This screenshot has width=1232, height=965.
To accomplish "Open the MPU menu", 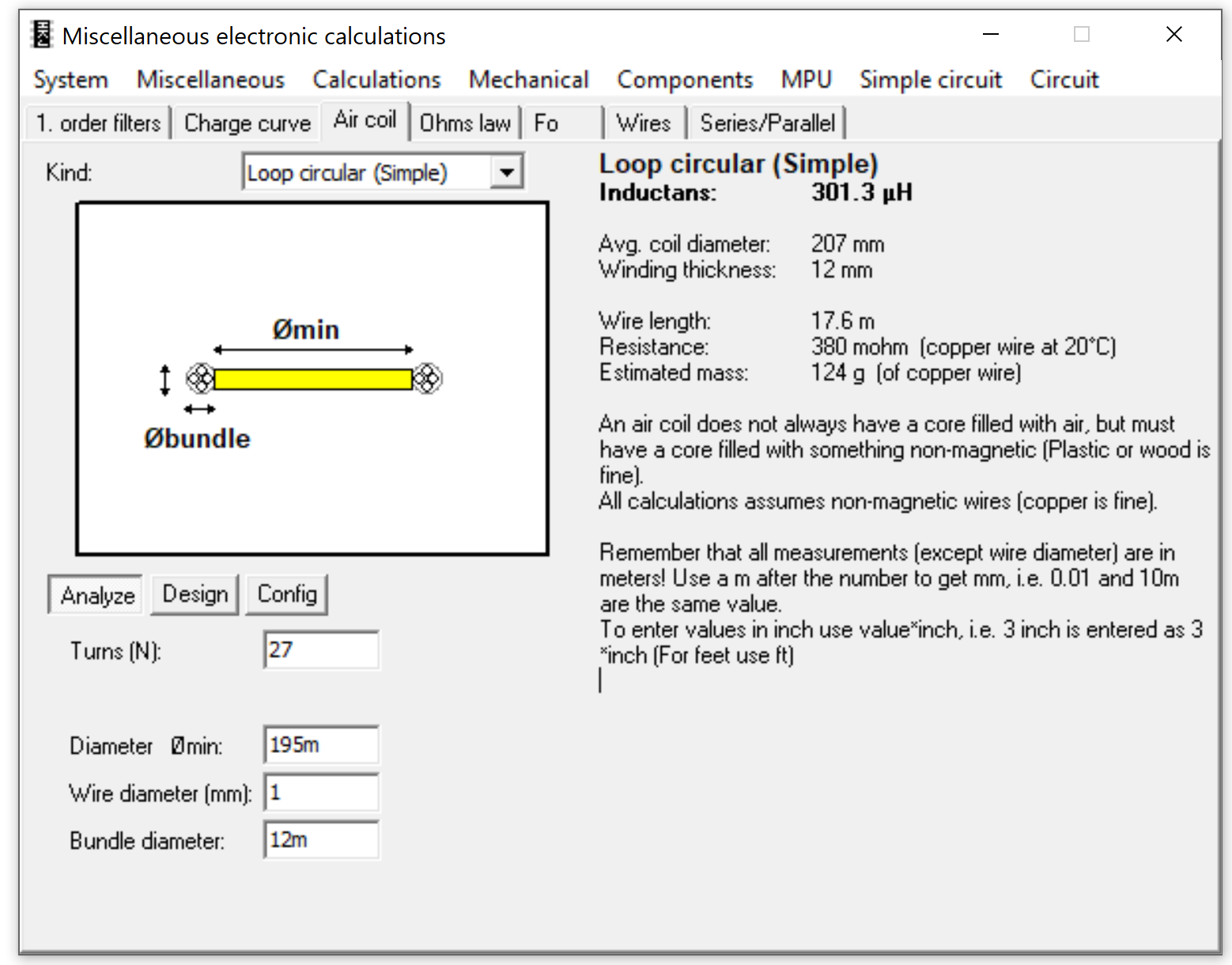I will (807, 80).
